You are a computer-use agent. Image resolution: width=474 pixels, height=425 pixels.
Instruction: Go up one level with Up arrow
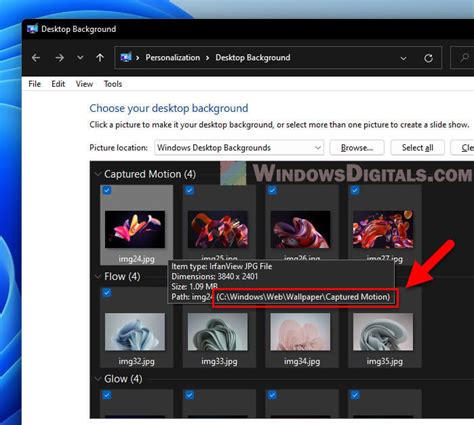[x=100, y=58]
